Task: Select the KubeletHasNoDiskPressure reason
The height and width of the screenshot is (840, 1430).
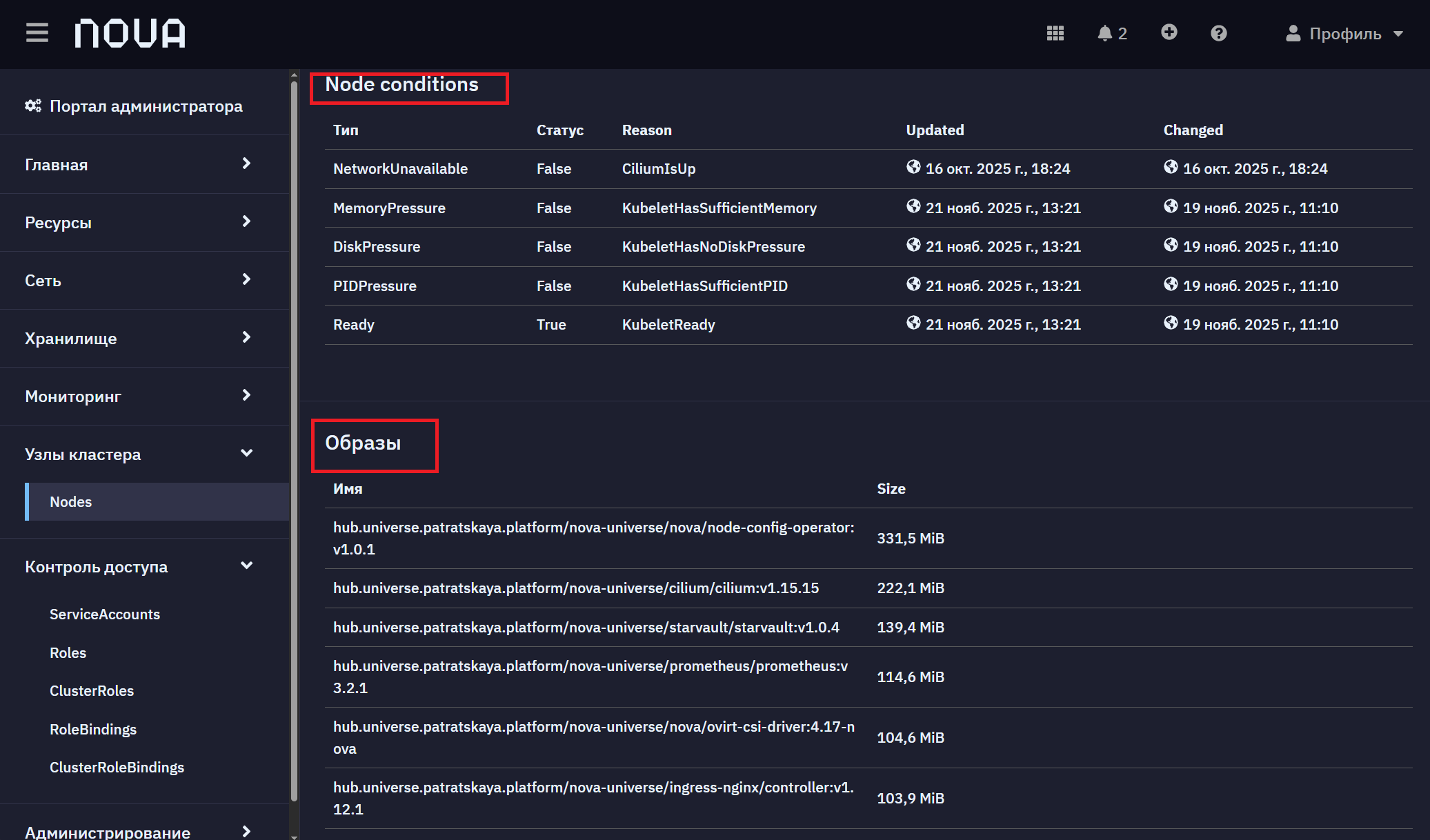Action: click(x=713, y=247)
